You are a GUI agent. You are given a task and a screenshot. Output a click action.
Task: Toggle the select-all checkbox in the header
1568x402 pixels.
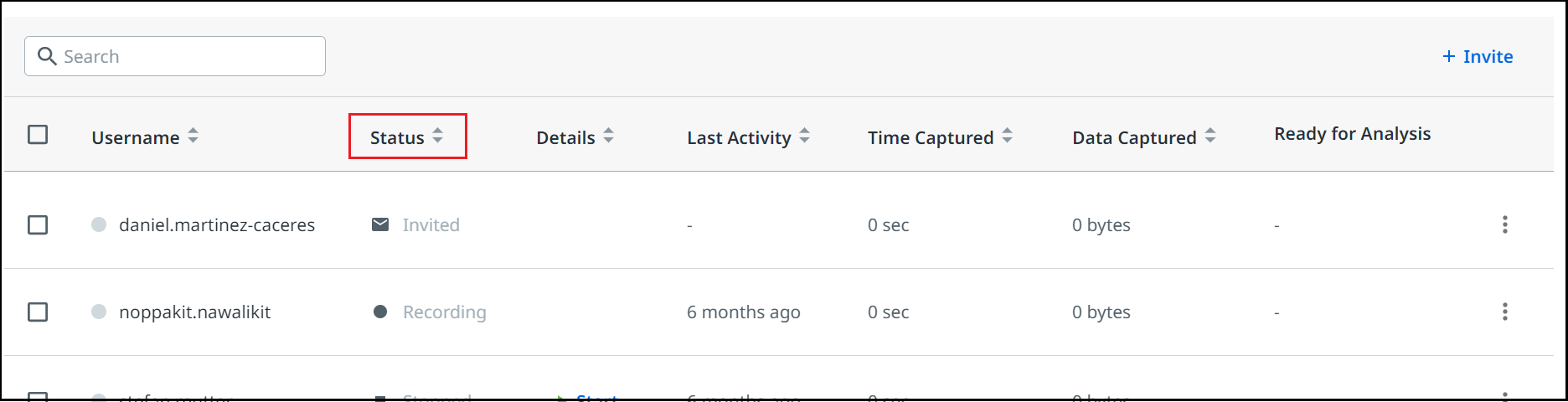38,135
